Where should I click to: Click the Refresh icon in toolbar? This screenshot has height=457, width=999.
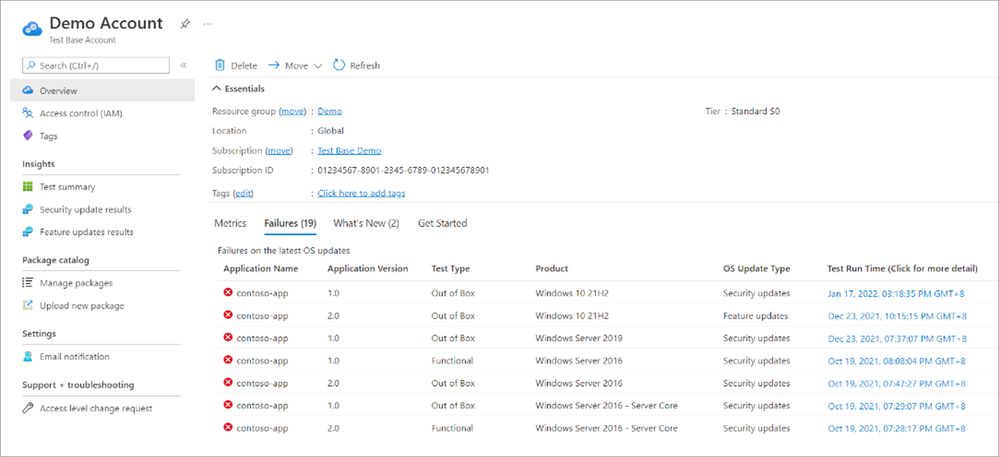[339, 66]
